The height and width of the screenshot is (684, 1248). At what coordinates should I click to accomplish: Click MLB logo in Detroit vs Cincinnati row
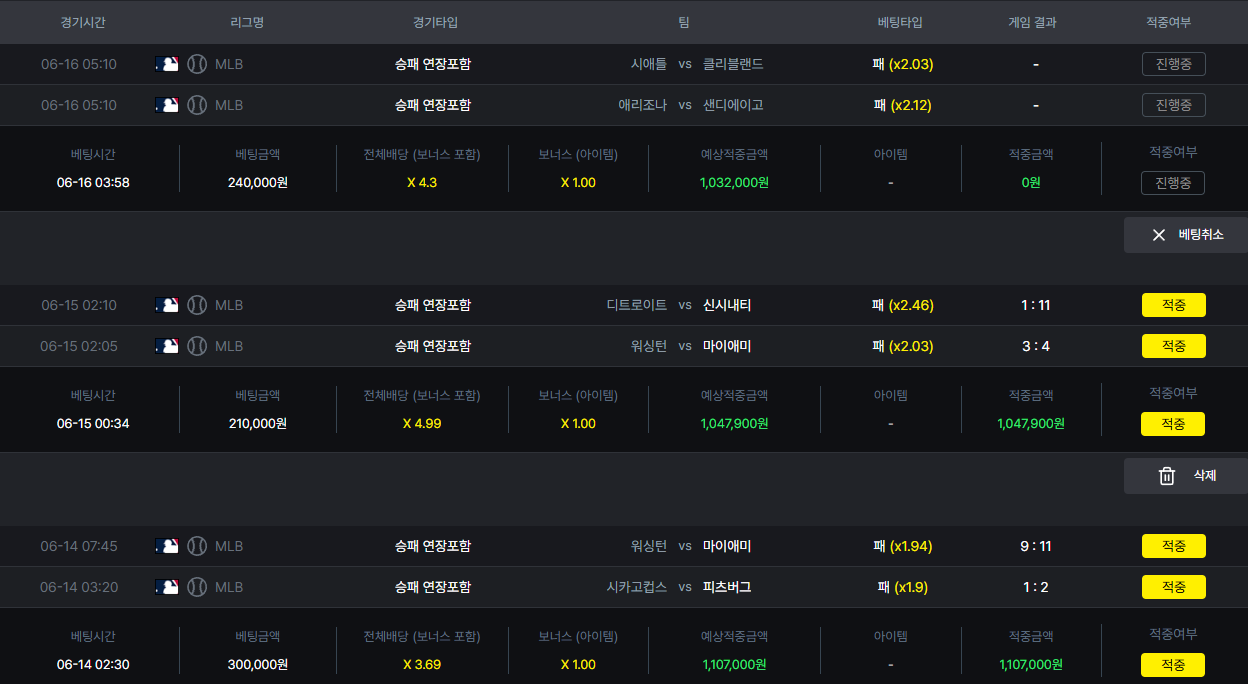[x=167, y=305]
